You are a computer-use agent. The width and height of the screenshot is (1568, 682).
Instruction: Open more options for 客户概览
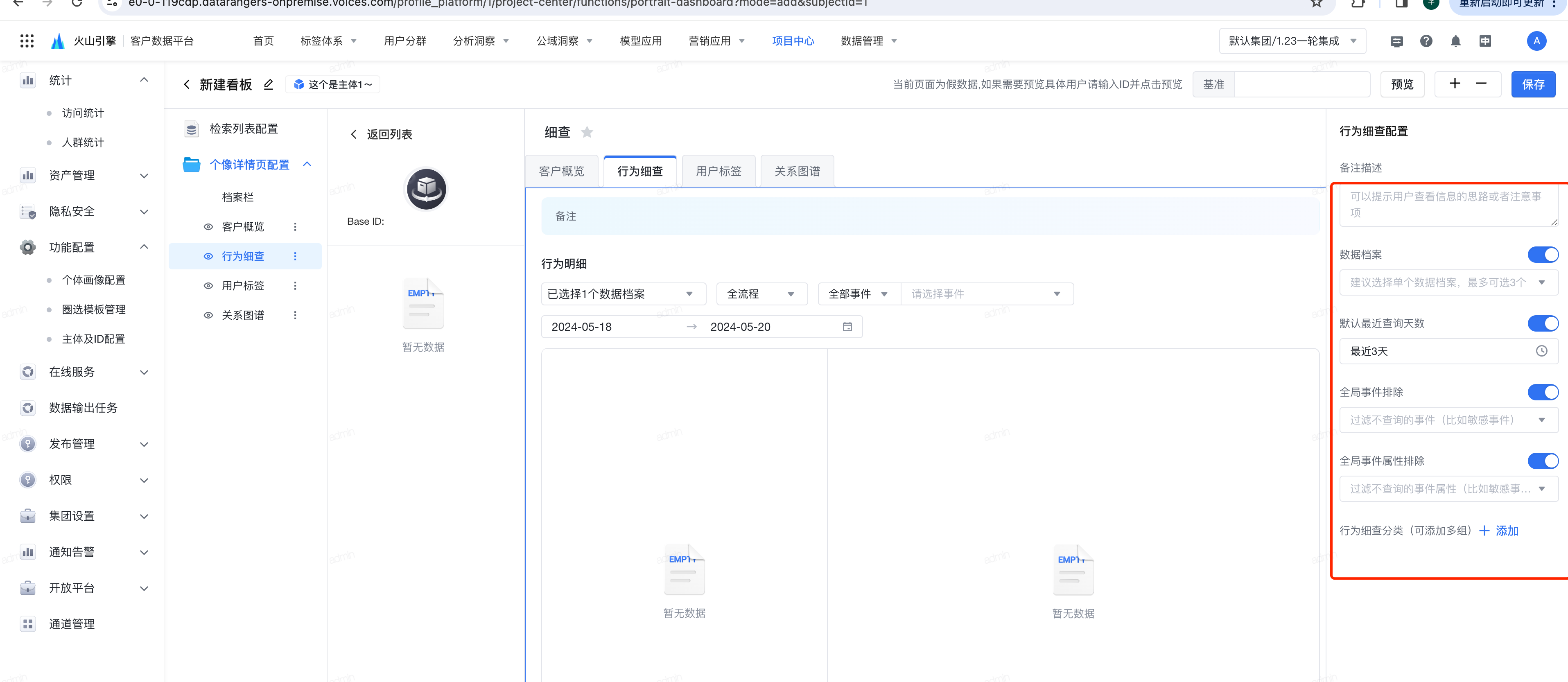[295, 227]
